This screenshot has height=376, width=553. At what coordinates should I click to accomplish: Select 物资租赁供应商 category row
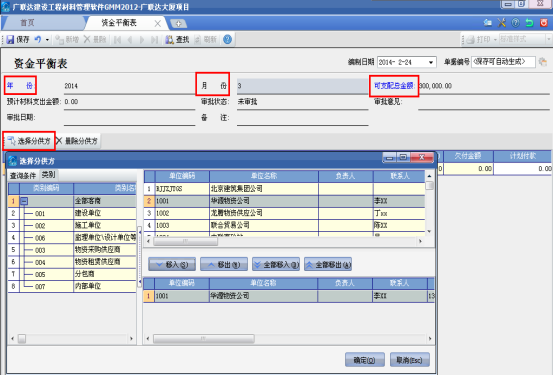[x=72, y=262]
